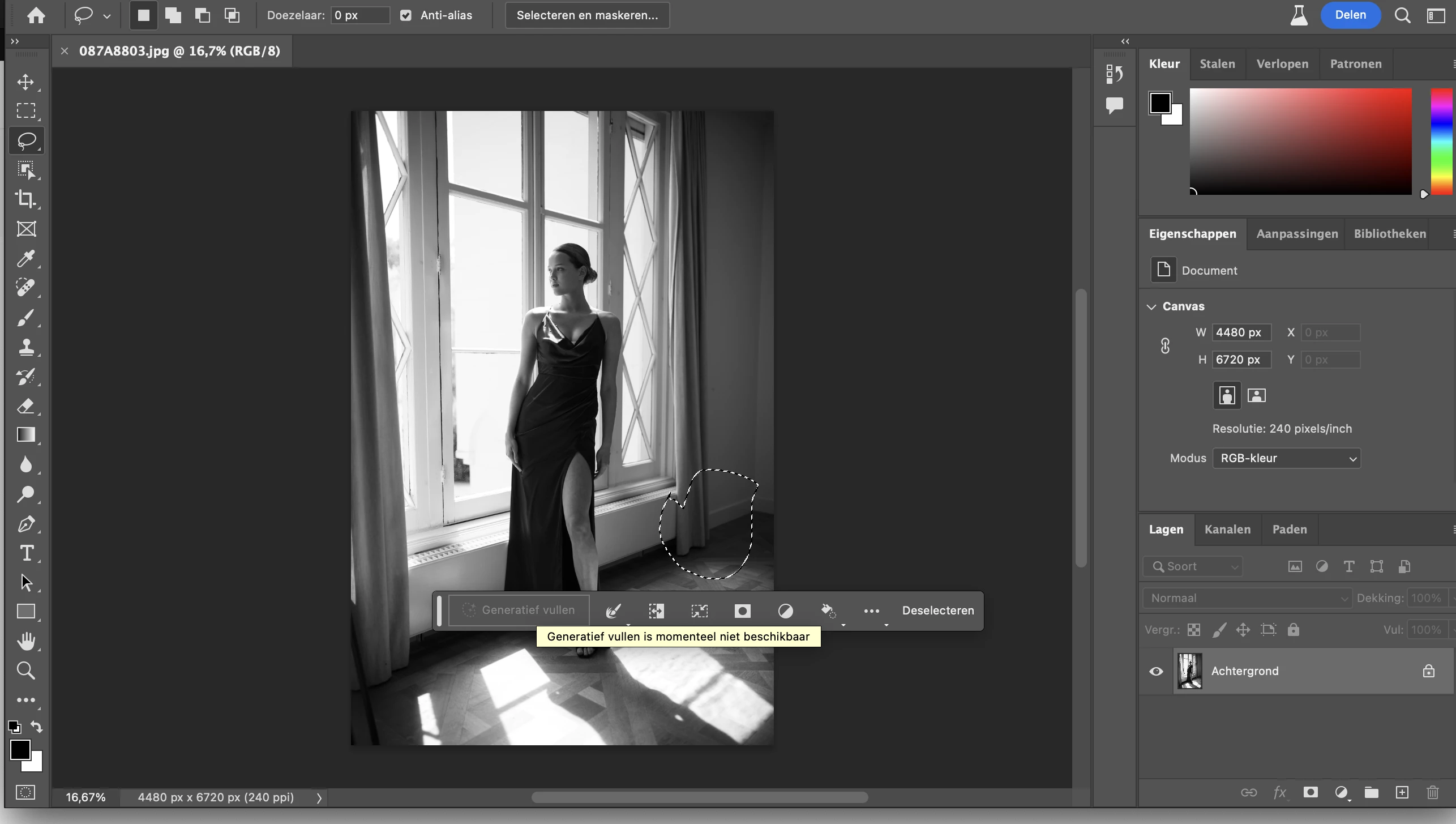Select the Type tool
This screenshot has height=824, width=1456.
25,553
